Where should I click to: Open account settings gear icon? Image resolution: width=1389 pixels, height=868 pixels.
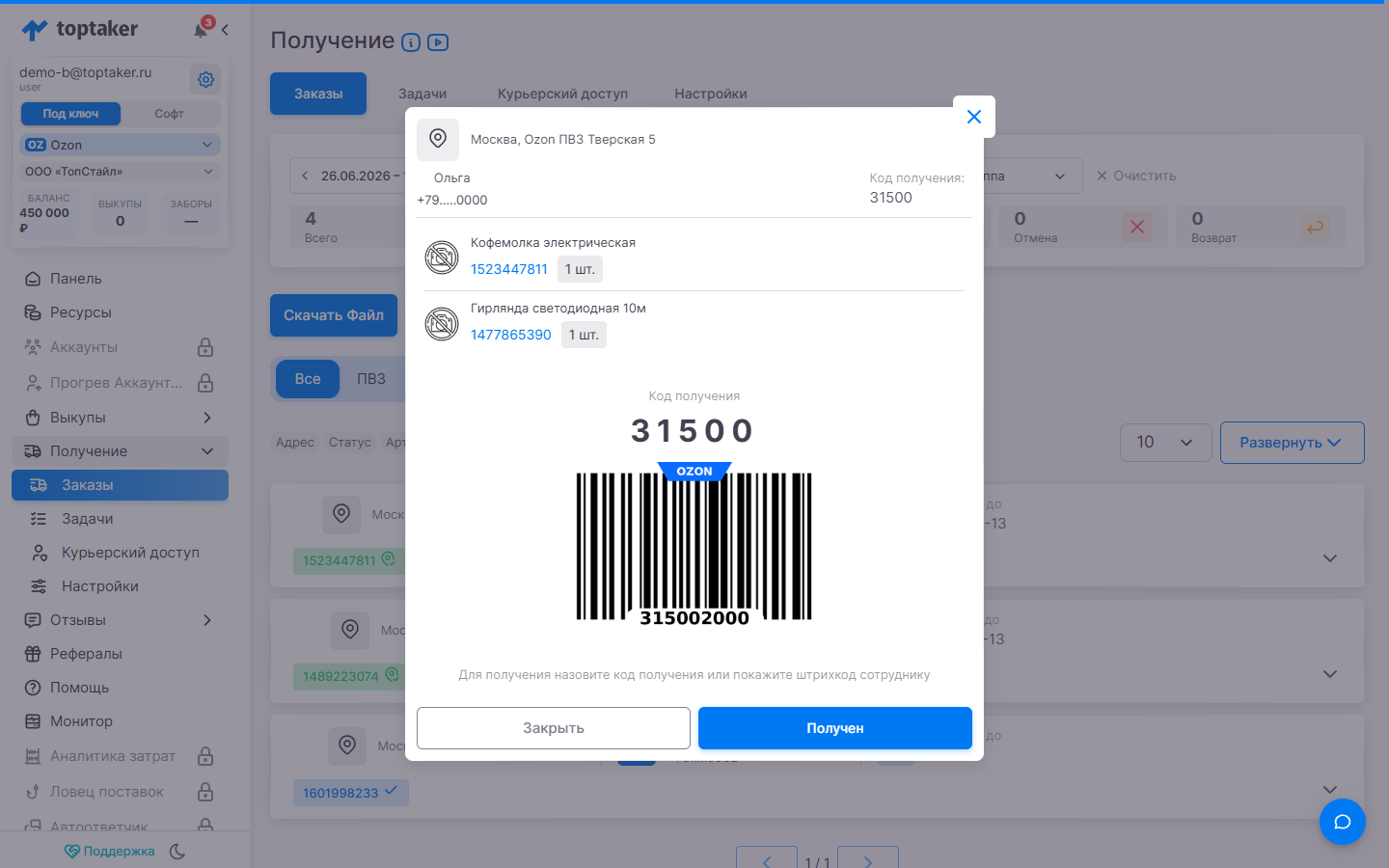coord(205,79)
